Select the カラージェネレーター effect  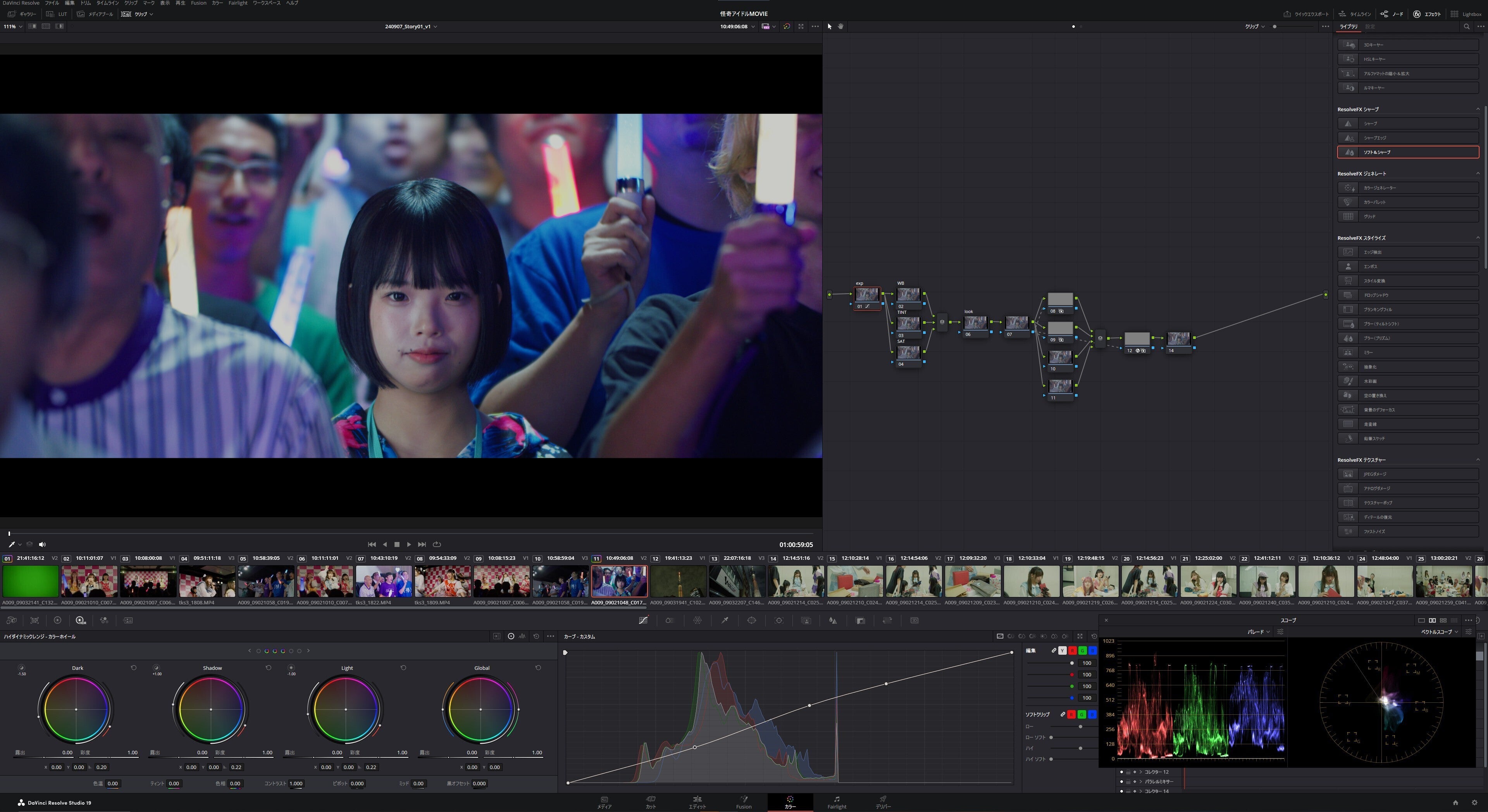point(1408,188)
